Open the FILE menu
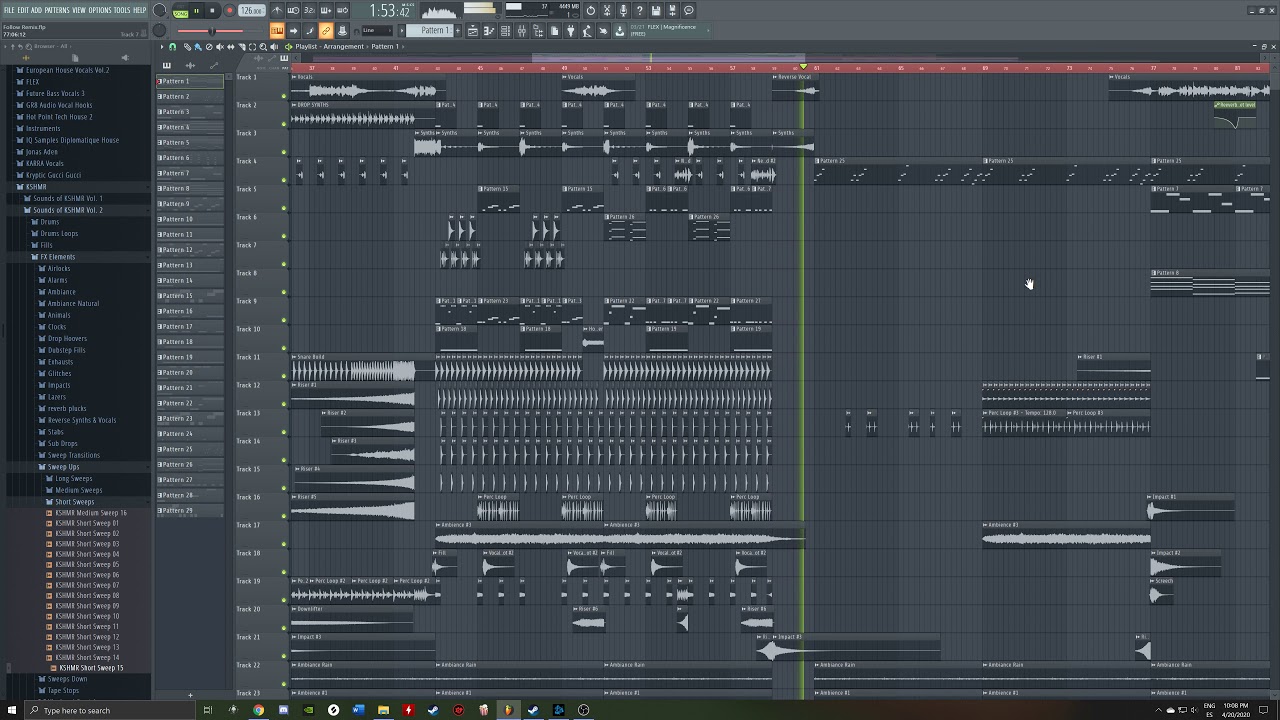1280x720 pixels. coord(8,10)
